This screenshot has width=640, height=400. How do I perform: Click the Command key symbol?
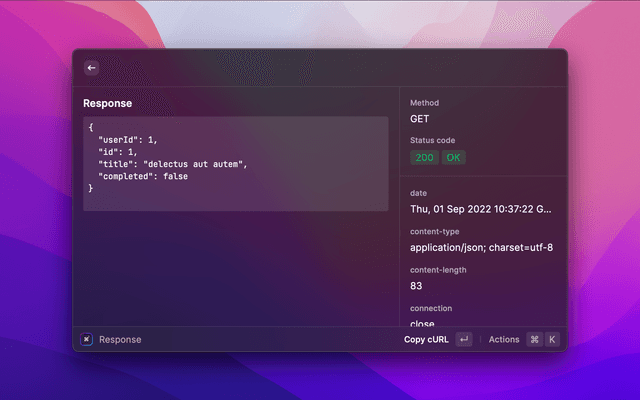click(534, 339)
